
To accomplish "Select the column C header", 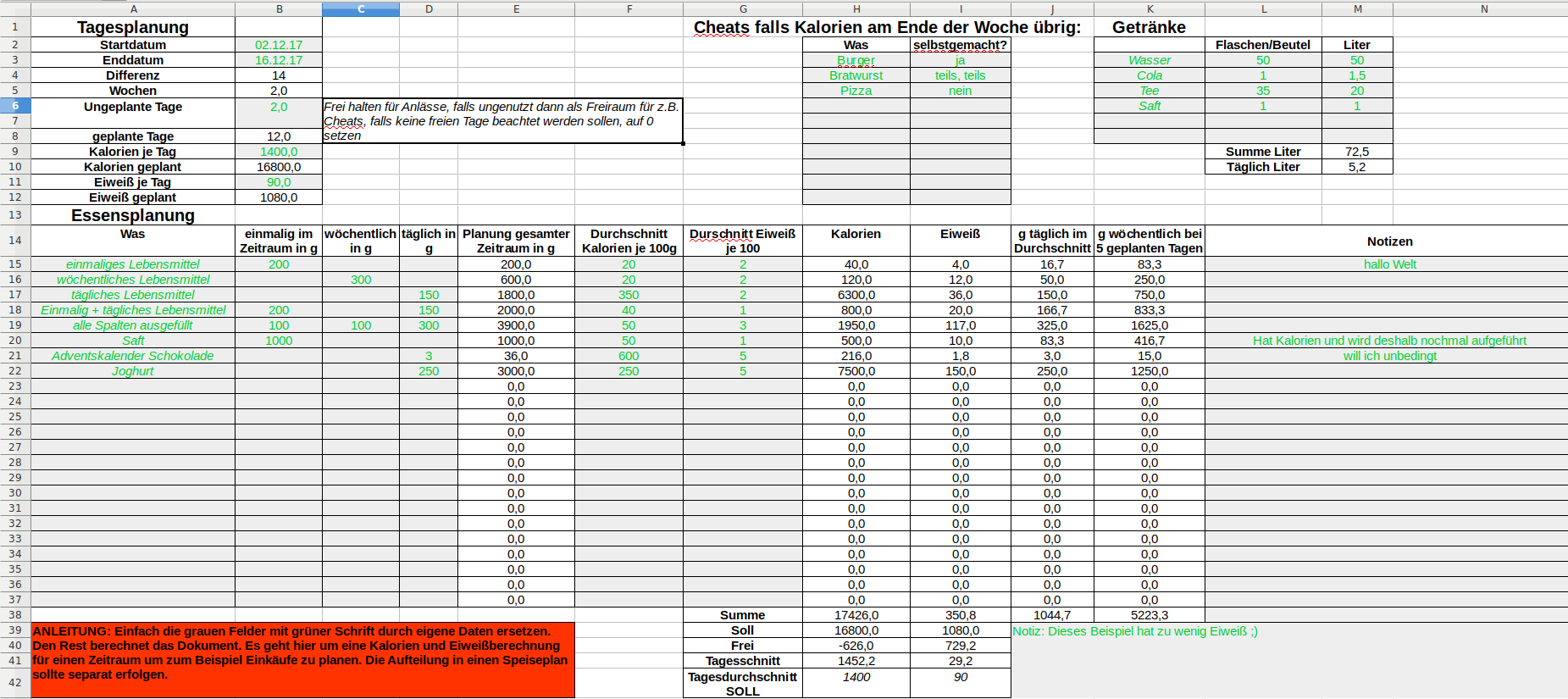I will [x=360, y=8].
